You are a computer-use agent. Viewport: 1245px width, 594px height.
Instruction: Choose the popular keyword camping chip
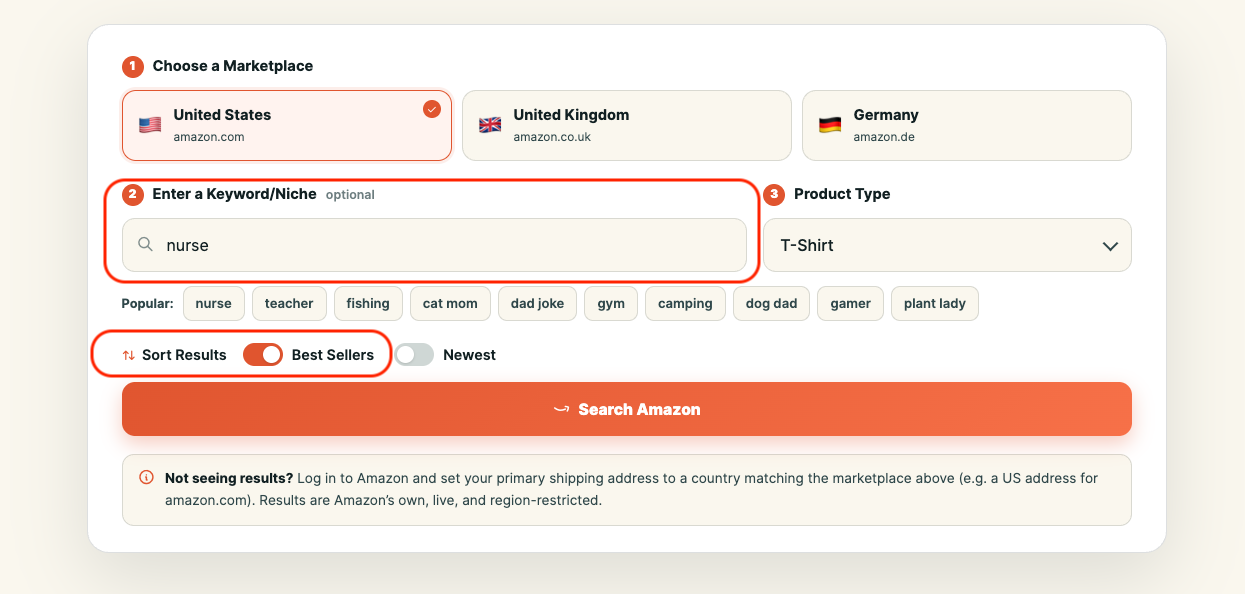[685, 304]
